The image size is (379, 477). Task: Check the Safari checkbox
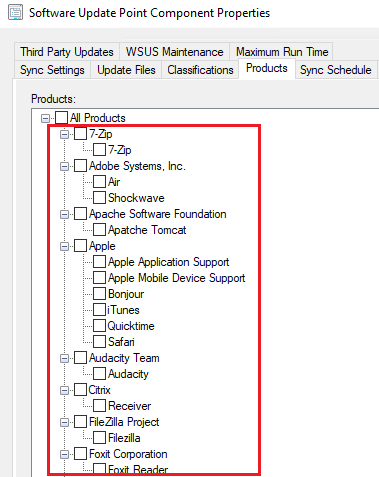[x=99, y=342]
